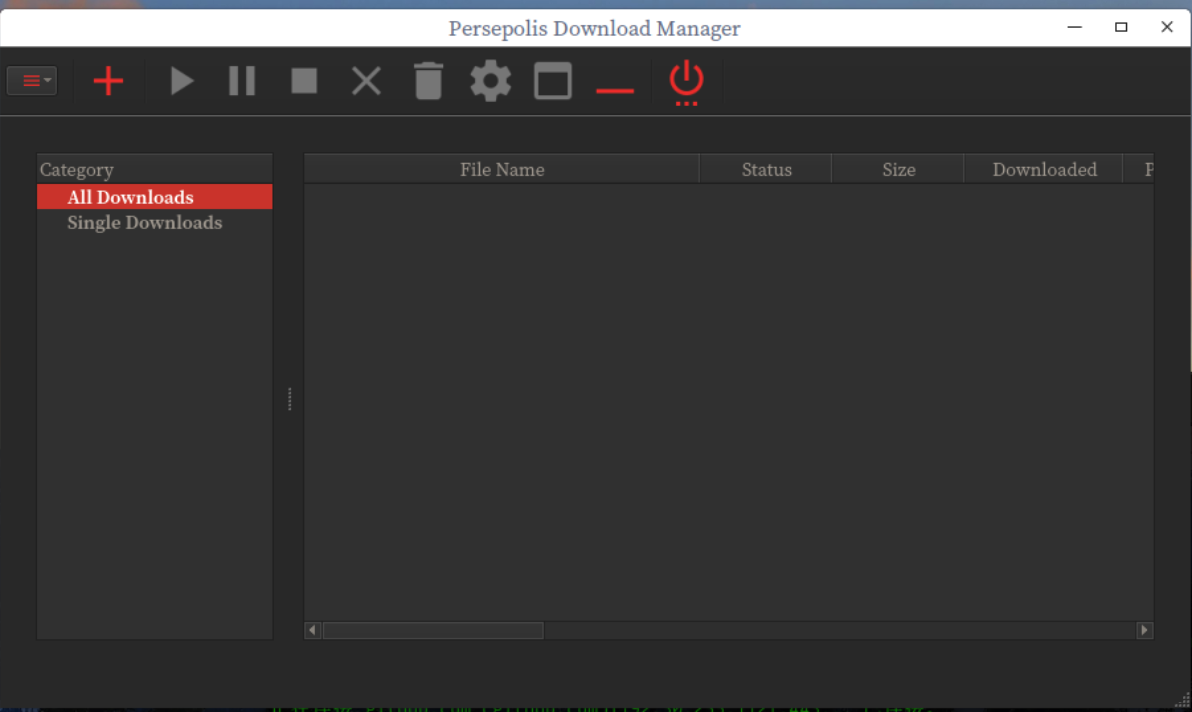
Task: Click the splitter handle between category and table
Action: pos(290,399)
